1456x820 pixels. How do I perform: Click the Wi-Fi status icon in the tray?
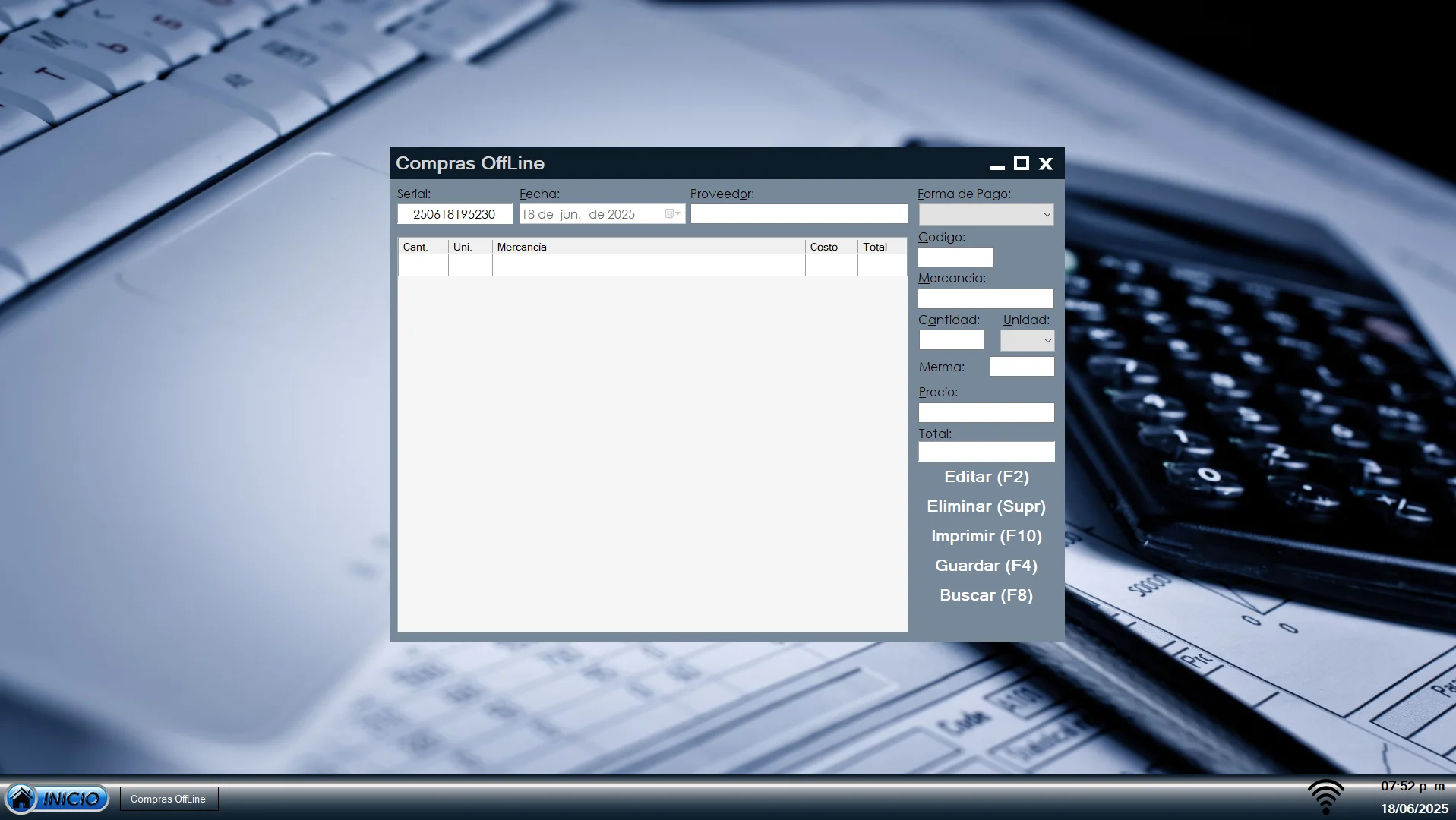[x=1326, y=796]
